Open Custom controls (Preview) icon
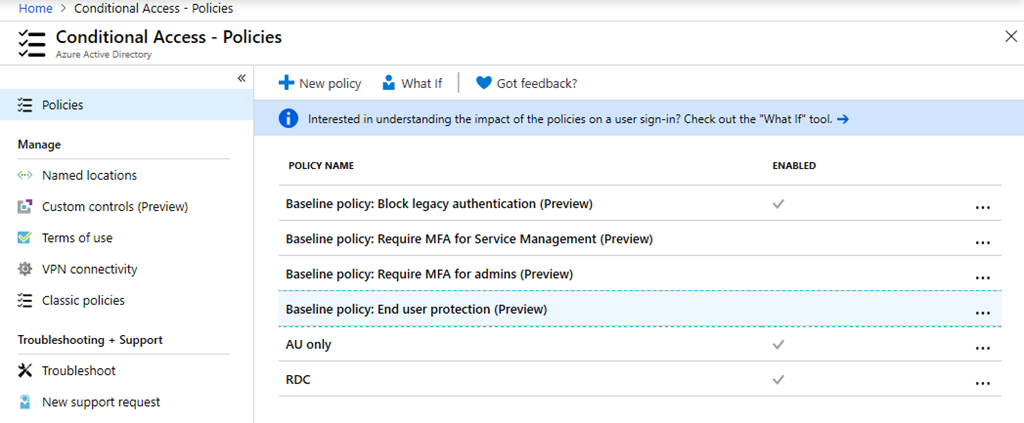The height and width of the screenshot is (423, 1024). (x=25, y=207)
